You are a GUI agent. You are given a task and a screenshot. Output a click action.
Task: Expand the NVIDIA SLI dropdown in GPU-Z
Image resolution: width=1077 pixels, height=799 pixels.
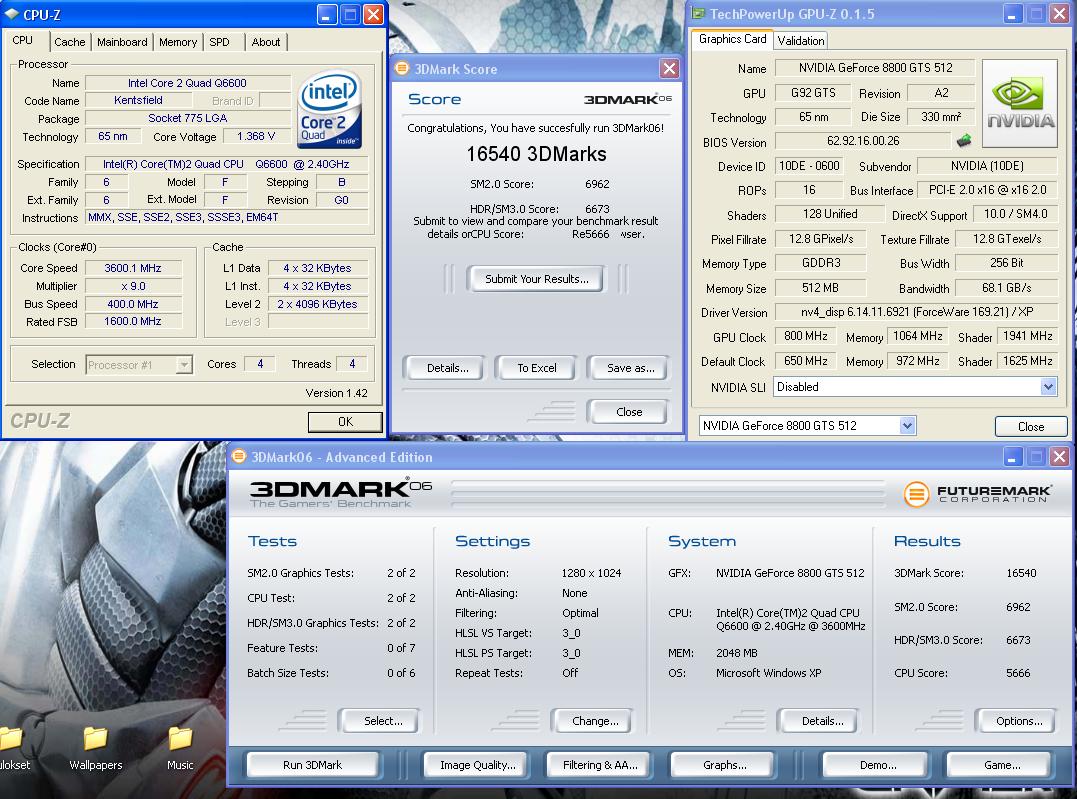click(1047, 387)
